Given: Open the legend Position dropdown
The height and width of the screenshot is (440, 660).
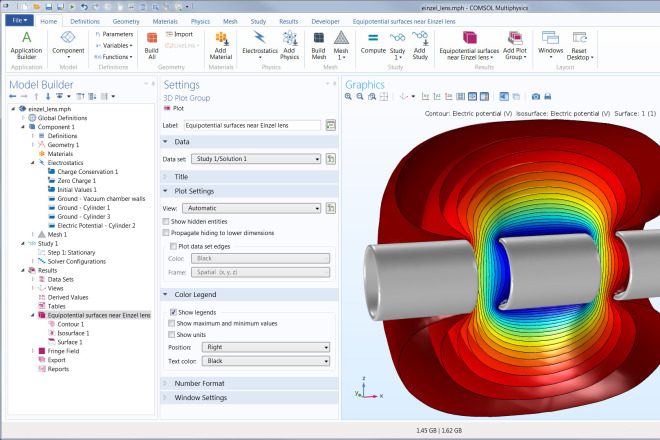Looking at the screenshot, I should (266, 347).
